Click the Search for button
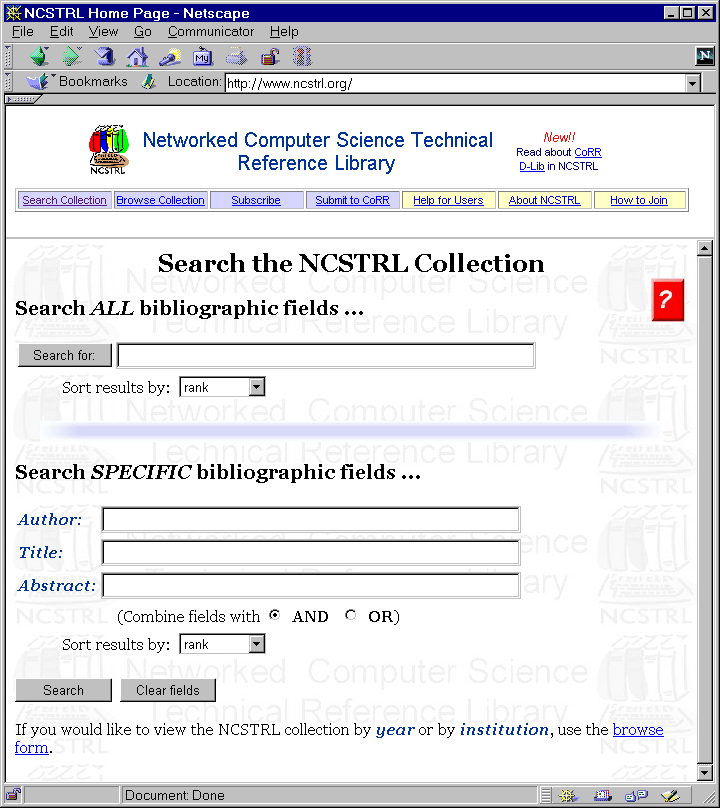This screenshot has width=720, height=808. click(64, 355)
